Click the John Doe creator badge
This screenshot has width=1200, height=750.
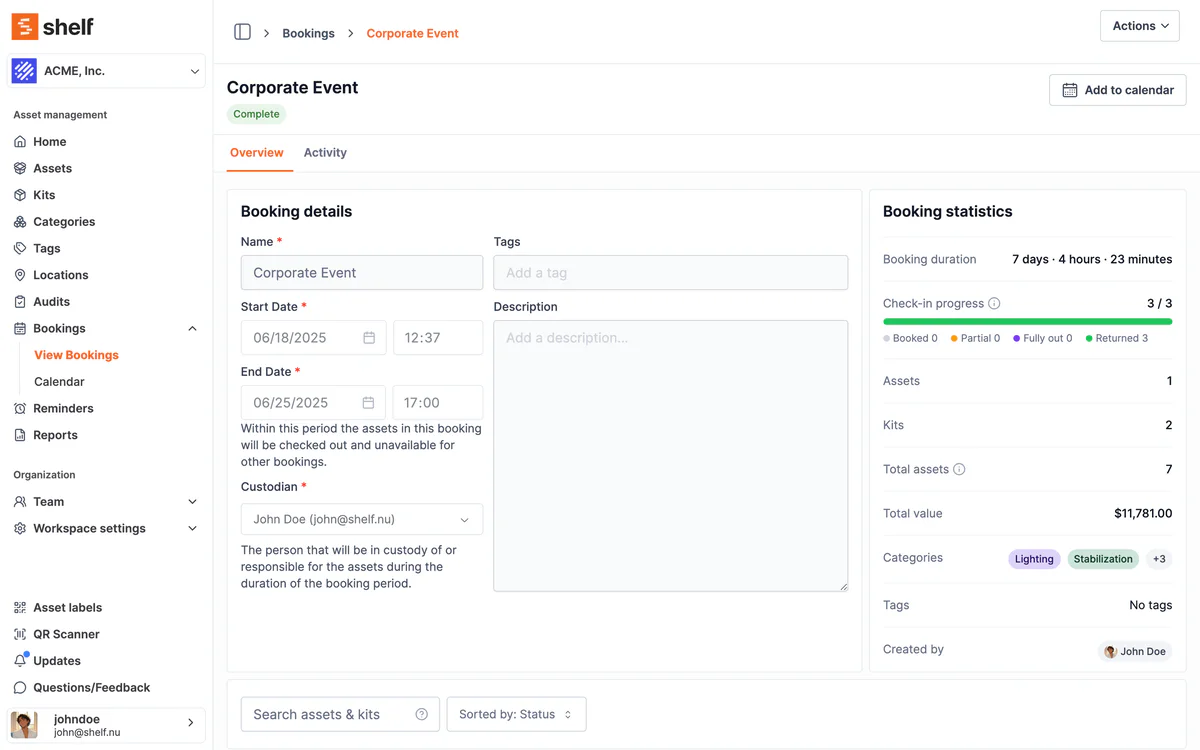tap(1135, 651)
